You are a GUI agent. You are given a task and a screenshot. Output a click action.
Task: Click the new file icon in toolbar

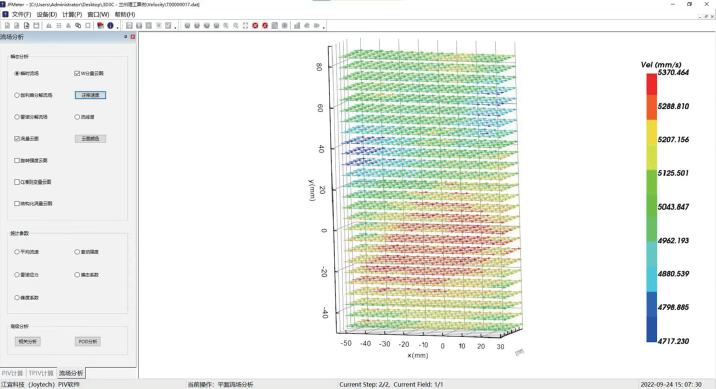pos(7,26)
